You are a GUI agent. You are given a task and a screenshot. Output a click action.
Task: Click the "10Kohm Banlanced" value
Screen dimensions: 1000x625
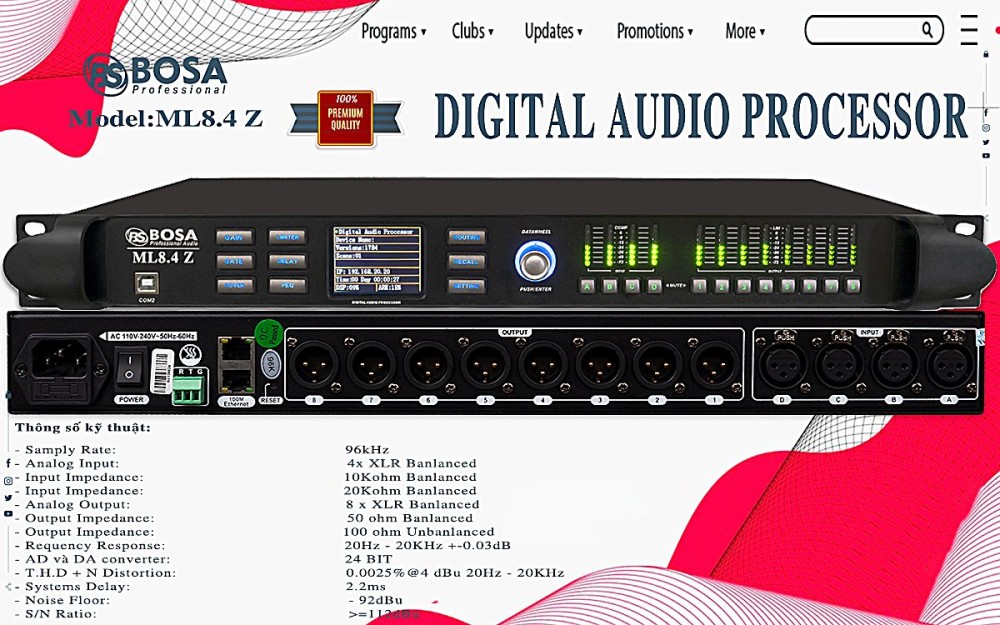pos(410,477)
